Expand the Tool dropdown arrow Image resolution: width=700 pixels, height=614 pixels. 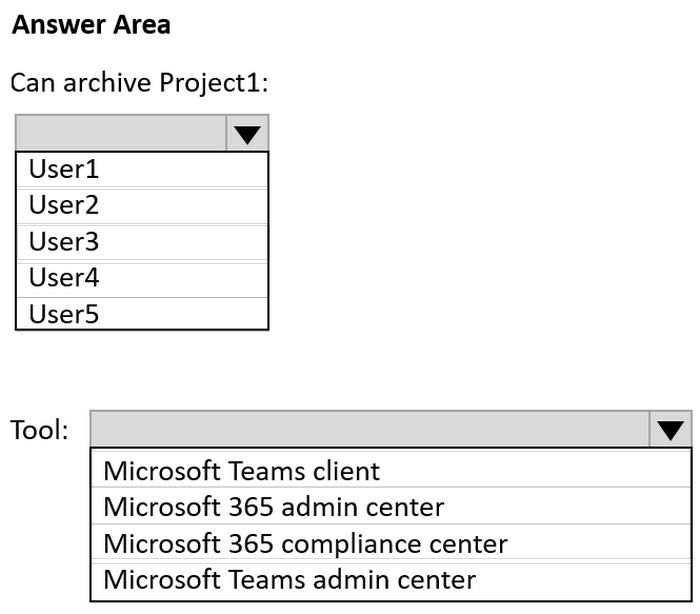click(x=670, y=430)
